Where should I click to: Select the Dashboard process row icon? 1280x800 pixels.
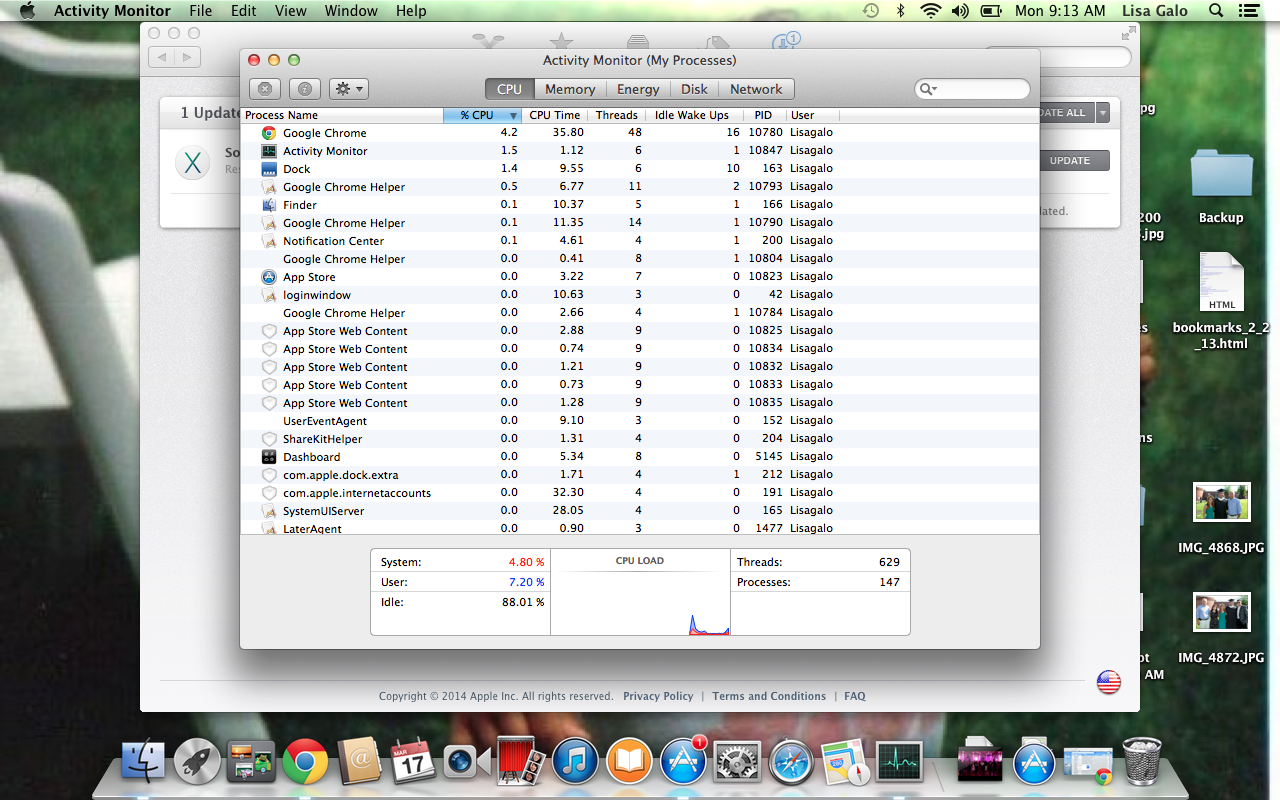(269, 457)
